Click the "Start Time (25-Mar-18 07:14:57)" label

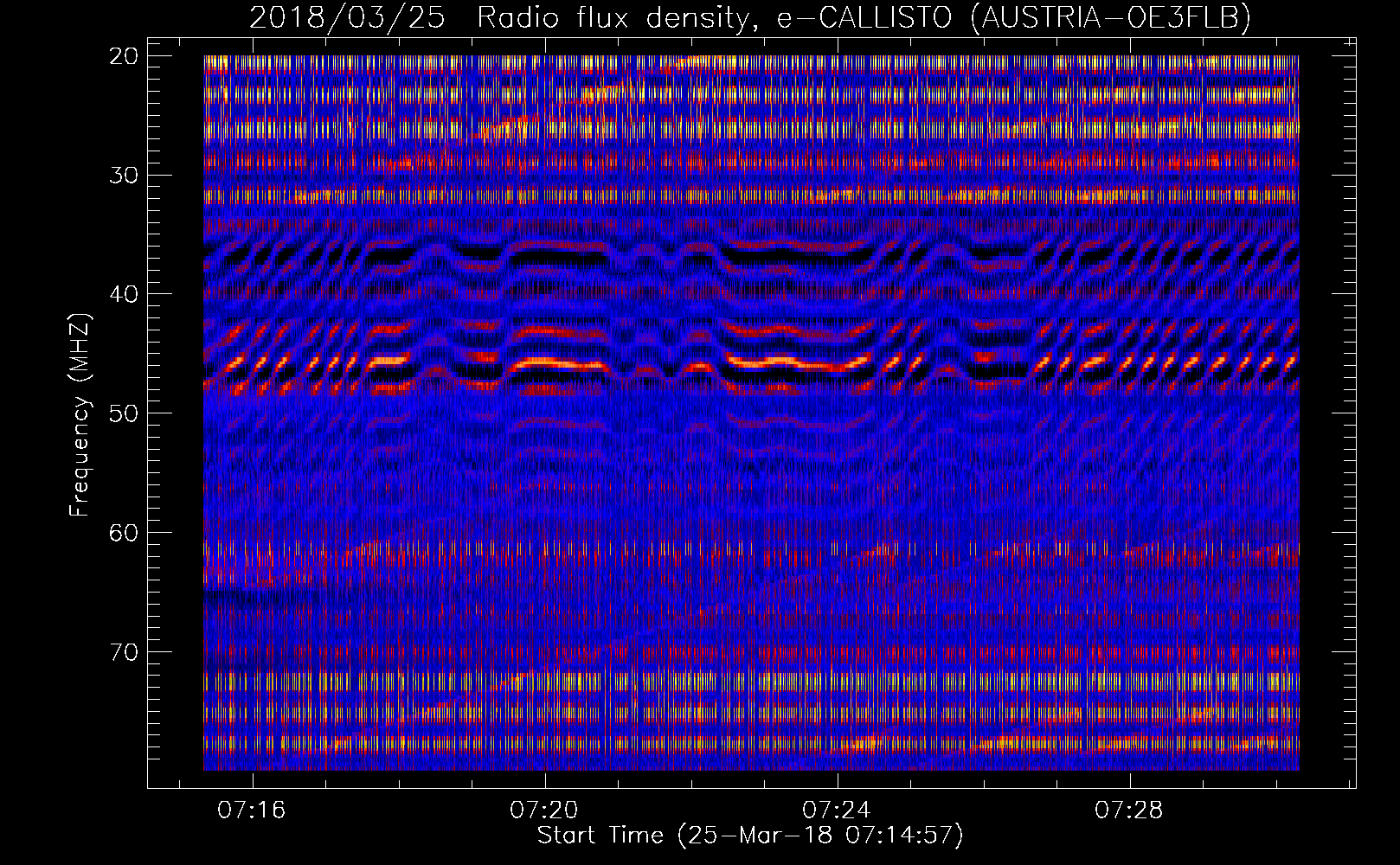pos(750,836)
